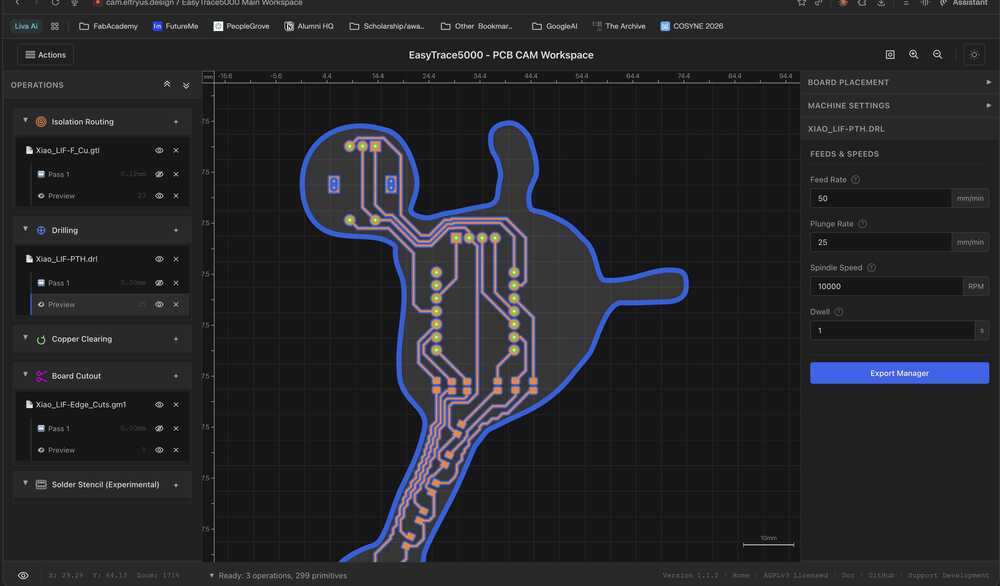This screenshot has width=1000, height=586.
Task: Show hidden Pass 1 of Xiao_LIF-F_Cu.gtl
Action: (x=159, y=174)
